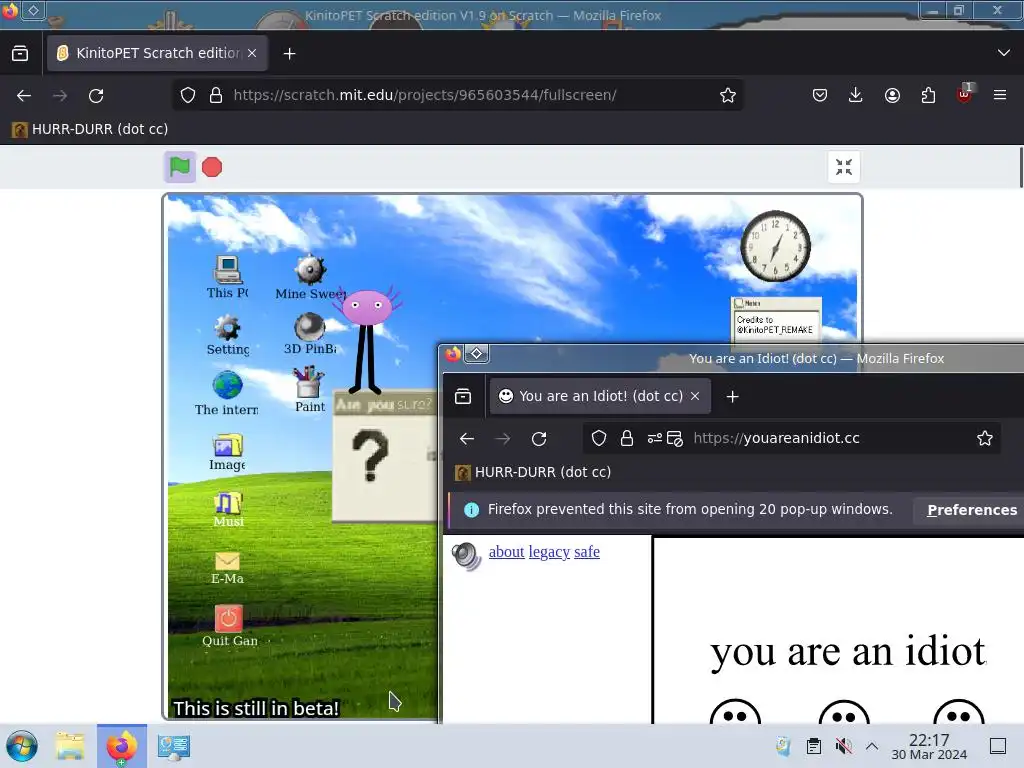The width and height of the screenshot is (1024, 768).
Task: Open the E-Mail envelope icon
Action: [x=227, y=568]
